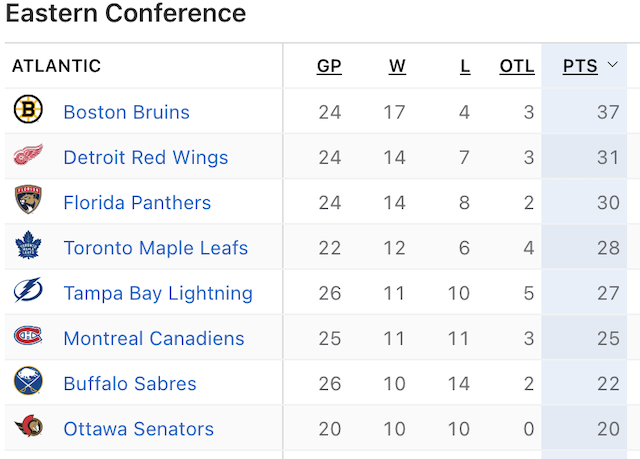Sort standings by W column header
This screenshot has width=640, height=459.
(397, 66)
